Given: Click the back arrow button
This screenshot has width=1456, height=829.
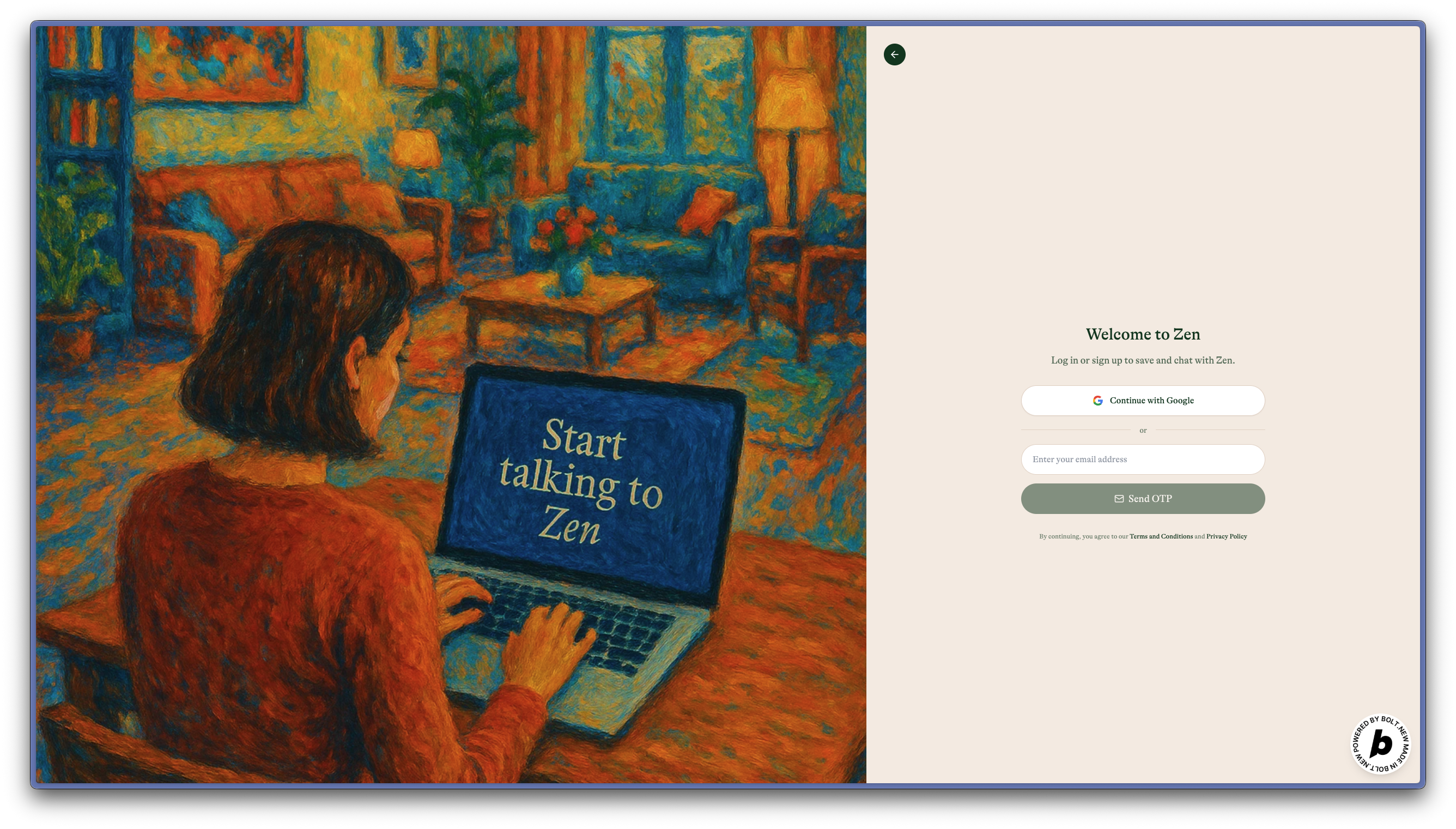Looking at the screenshot, I should pyautogui.click(x=894, y=55).
